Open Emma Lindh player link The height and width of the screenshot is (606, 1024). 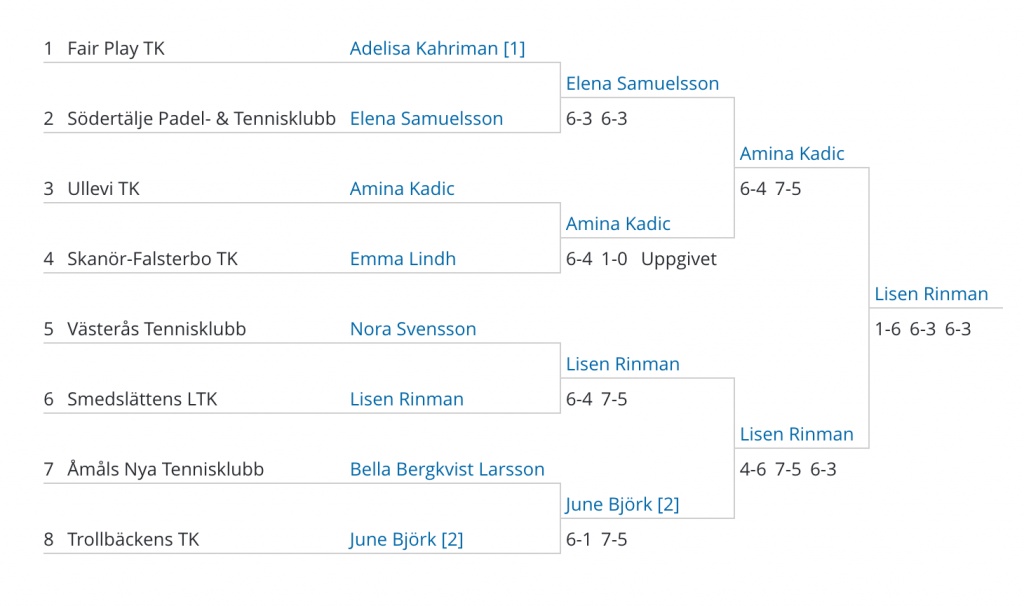pyautogui.click(x=402, y=259)
